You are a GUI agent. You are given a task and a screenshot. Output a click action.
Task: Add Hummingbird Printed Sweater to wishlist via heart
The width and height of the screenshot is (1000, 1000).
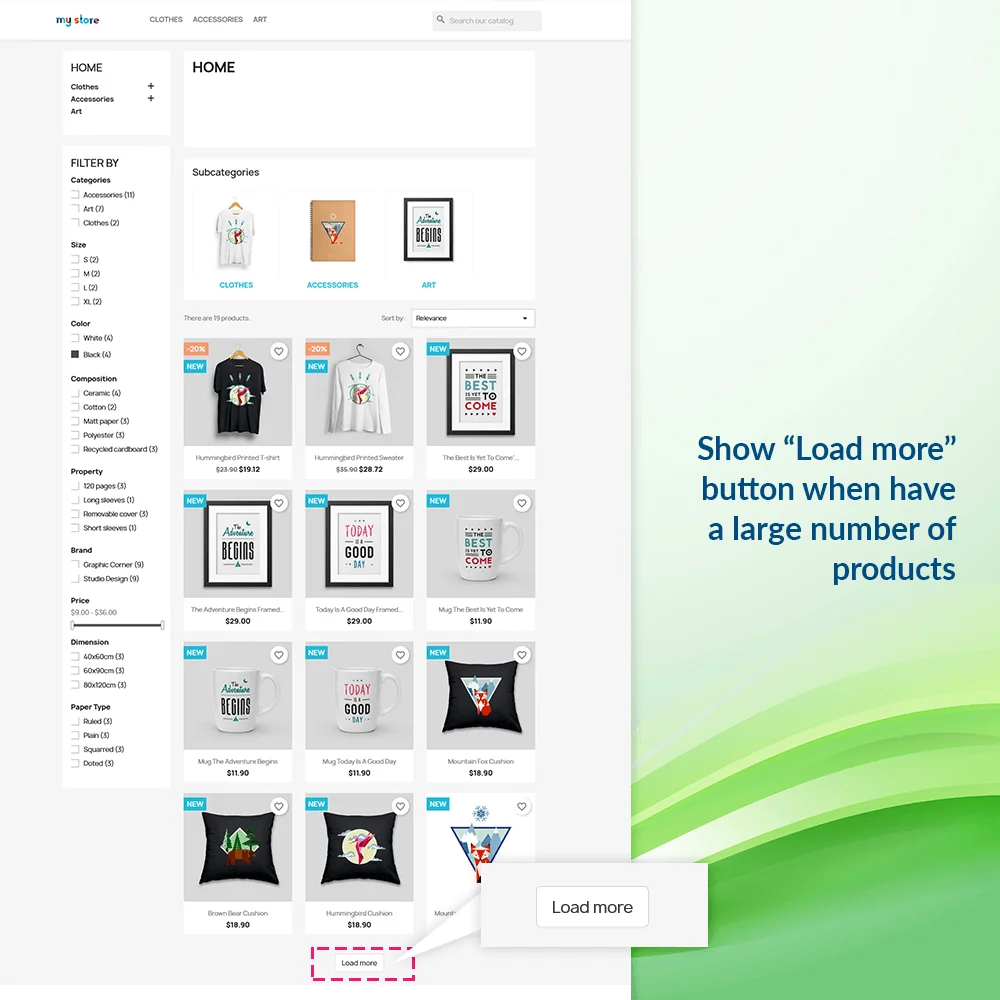pyautogui.click(x=400, y=351)
